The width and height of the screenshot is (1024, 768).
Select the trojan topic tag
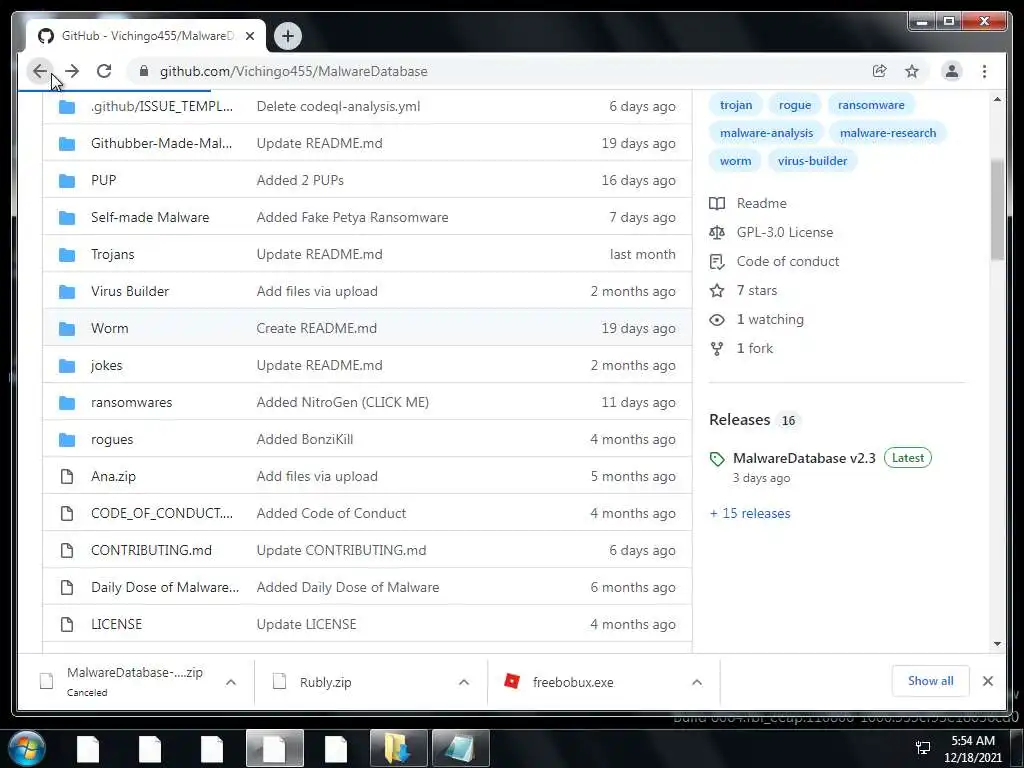(735, 105)
